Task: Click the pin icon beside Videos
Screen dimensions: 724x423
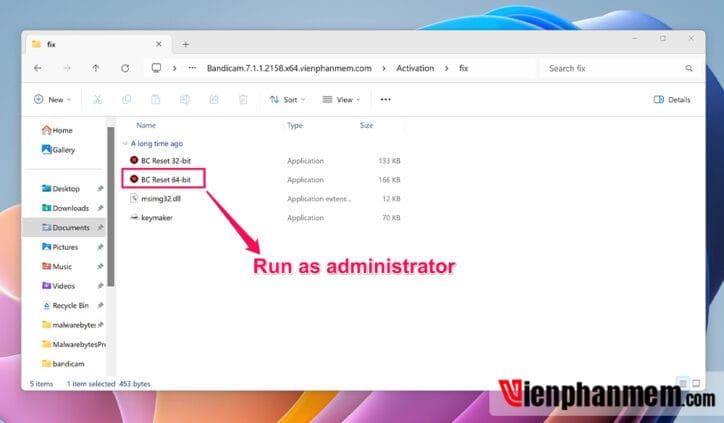Action: point(100,285)
